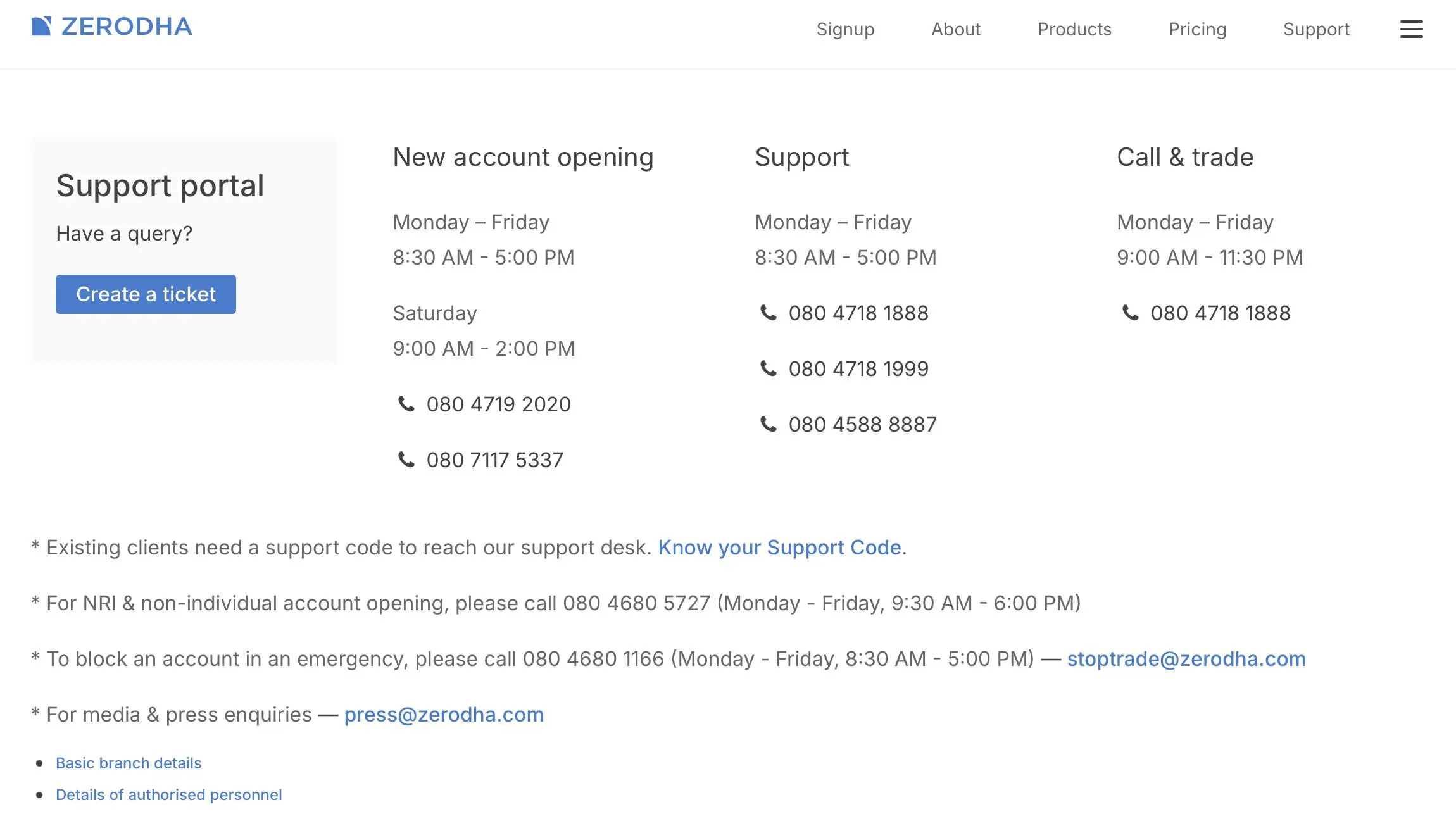Click the NRI account number 080 4680 5727
The image size is (1456, 833).
click(637, 603)
